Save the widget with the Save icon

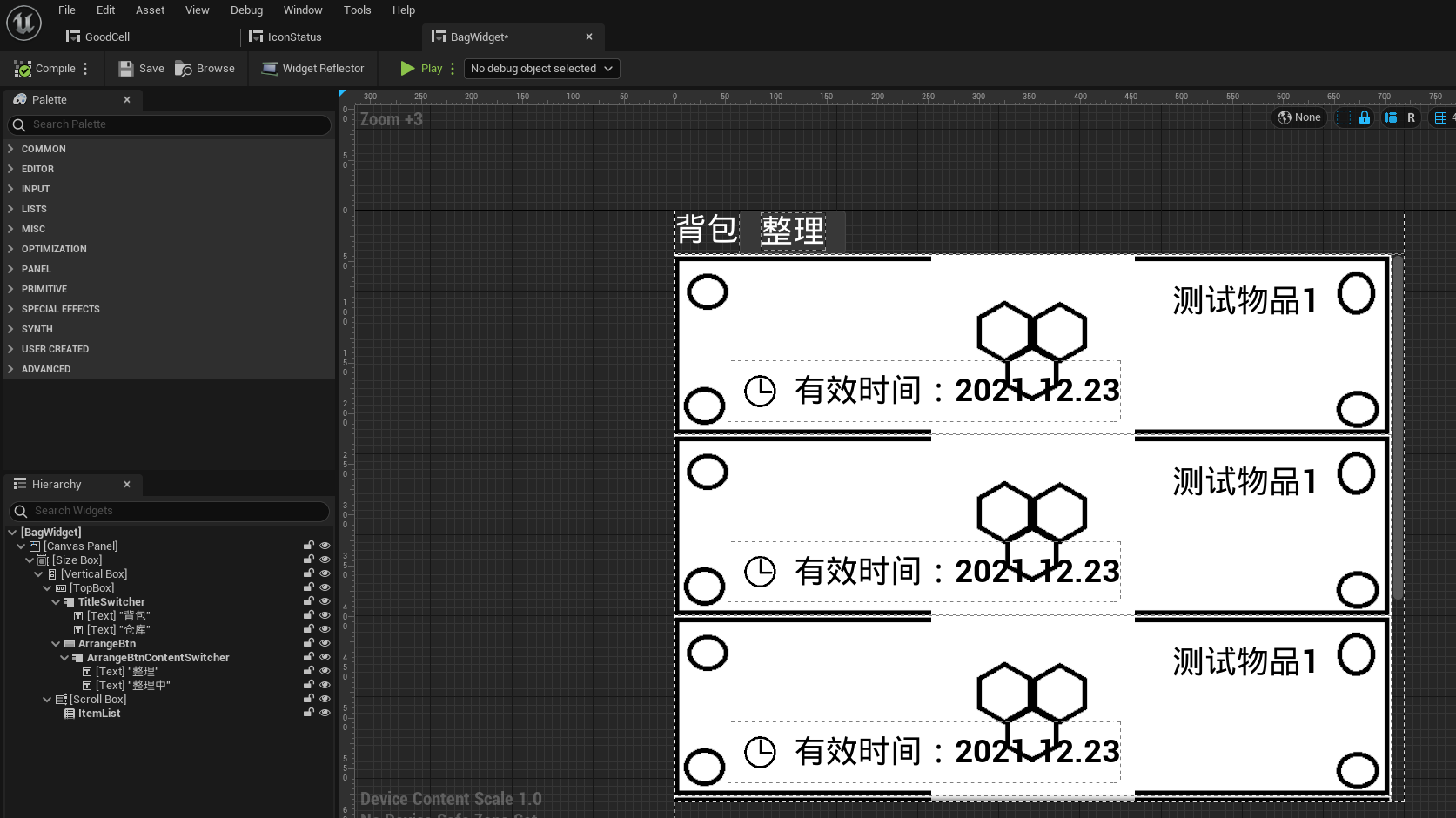pyautogui.click(x=141, y=69)
